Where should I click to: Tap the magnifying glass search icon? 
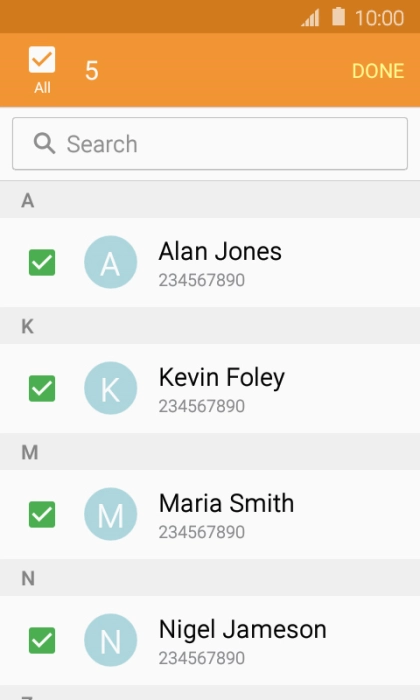click(x=44, y=144)
